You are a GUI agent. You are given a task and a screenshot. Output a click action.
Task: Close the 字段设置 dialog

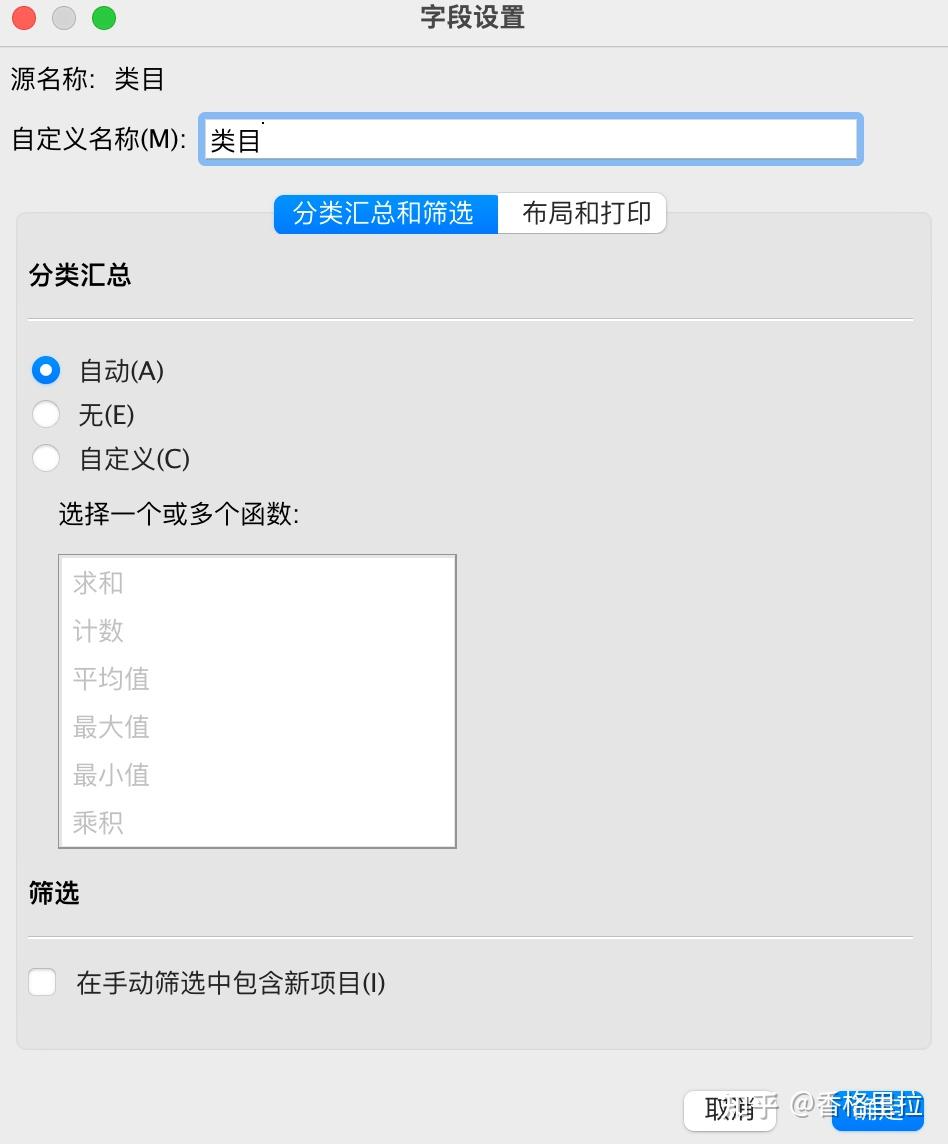tap(22, 17)
